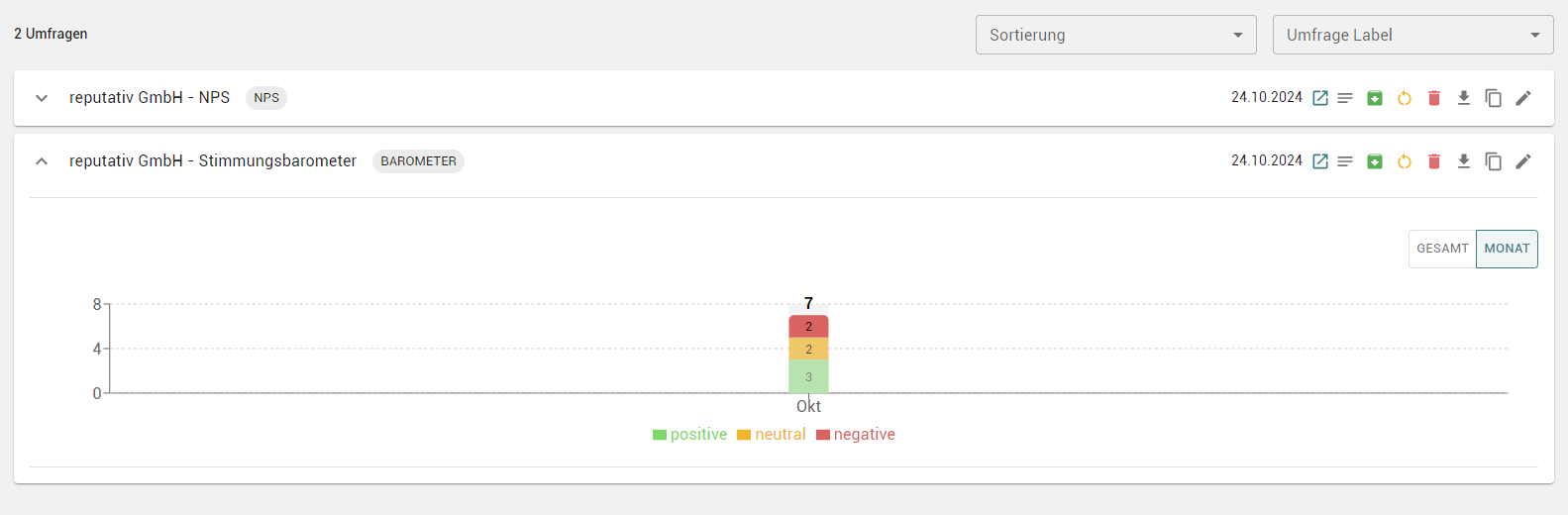Edit the Stimmungsbarometer survey with pencil icon
Viewport: 1568px width, 515px height.
[1523, 161]
